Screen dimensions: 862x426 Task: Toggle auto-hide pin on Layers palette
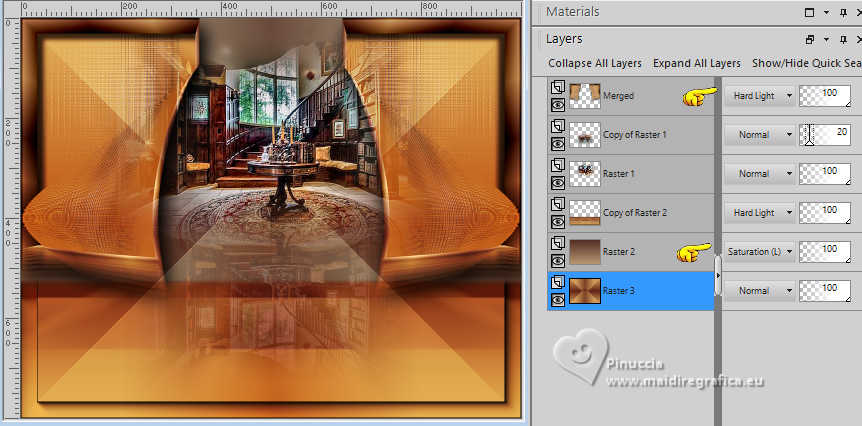[843, 40]
